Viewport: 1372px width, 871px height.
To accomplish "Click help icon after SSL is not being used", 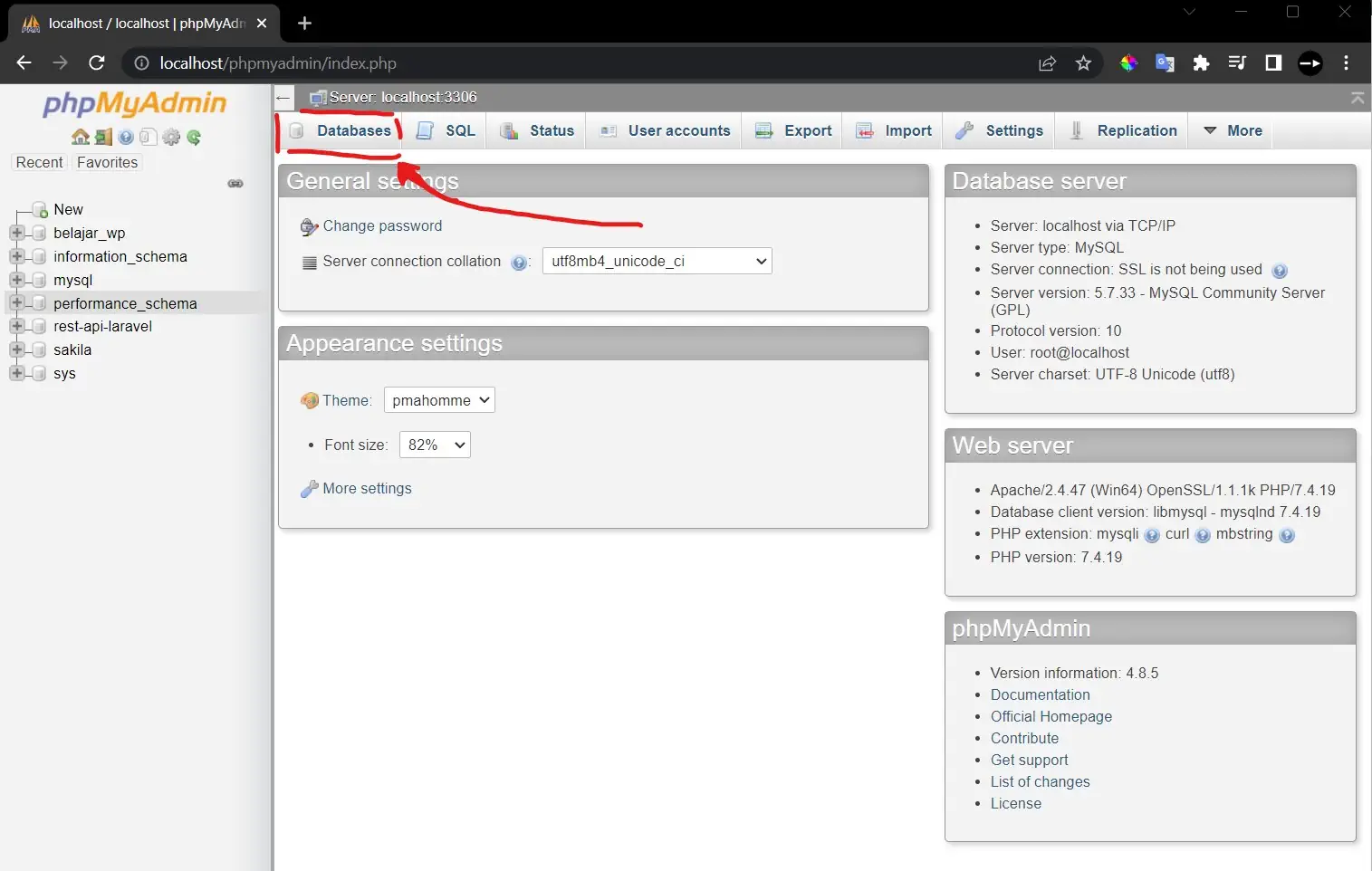I will [x=1280, y=271].
